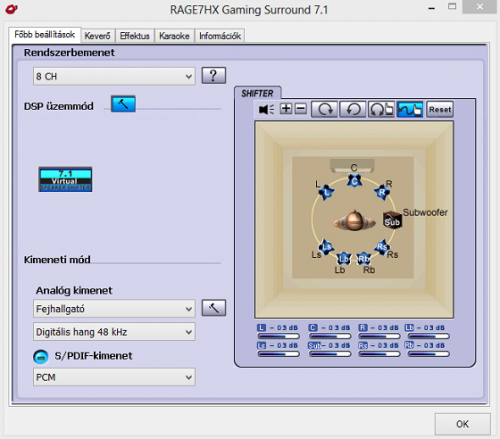Click the plus volume increase icon

286,109
